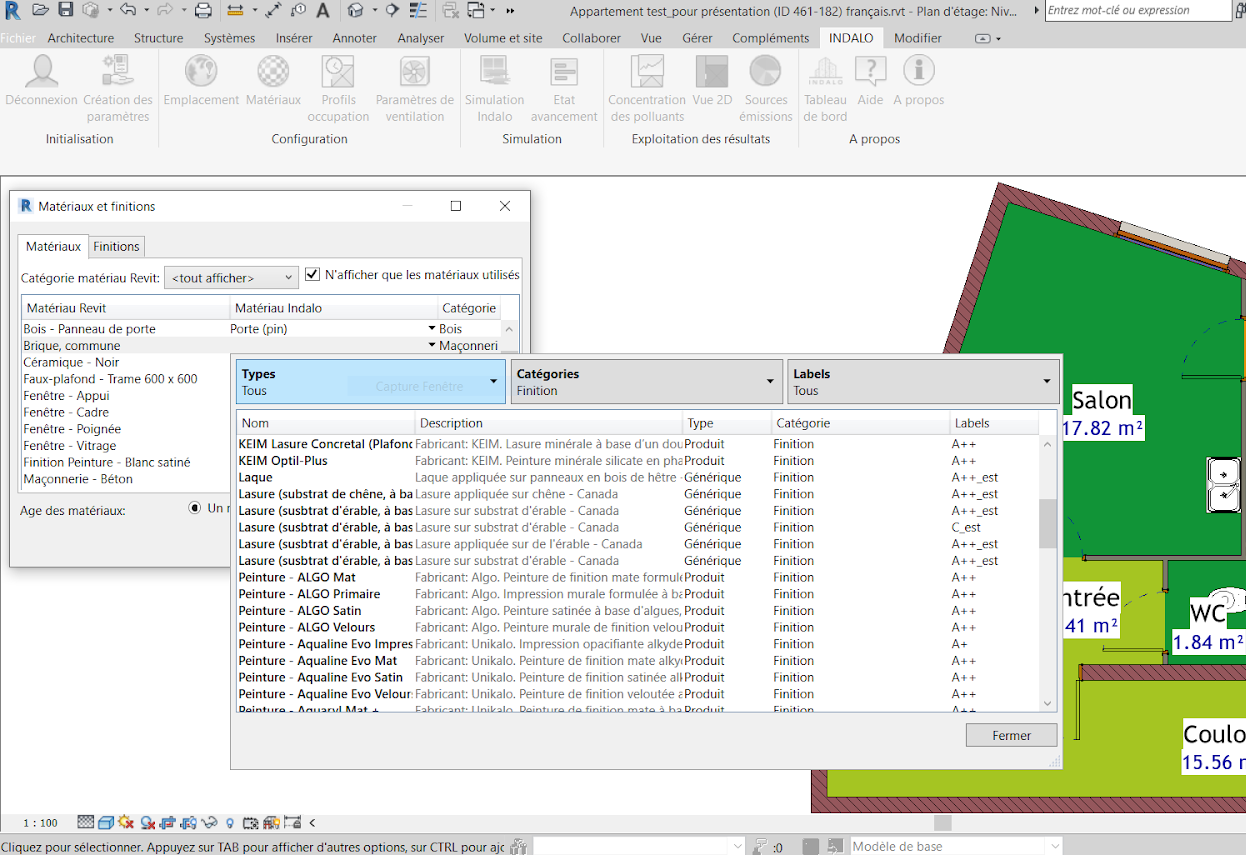
Task: Click the Paramètres de ventilation icon
Action: pos(414,73)
